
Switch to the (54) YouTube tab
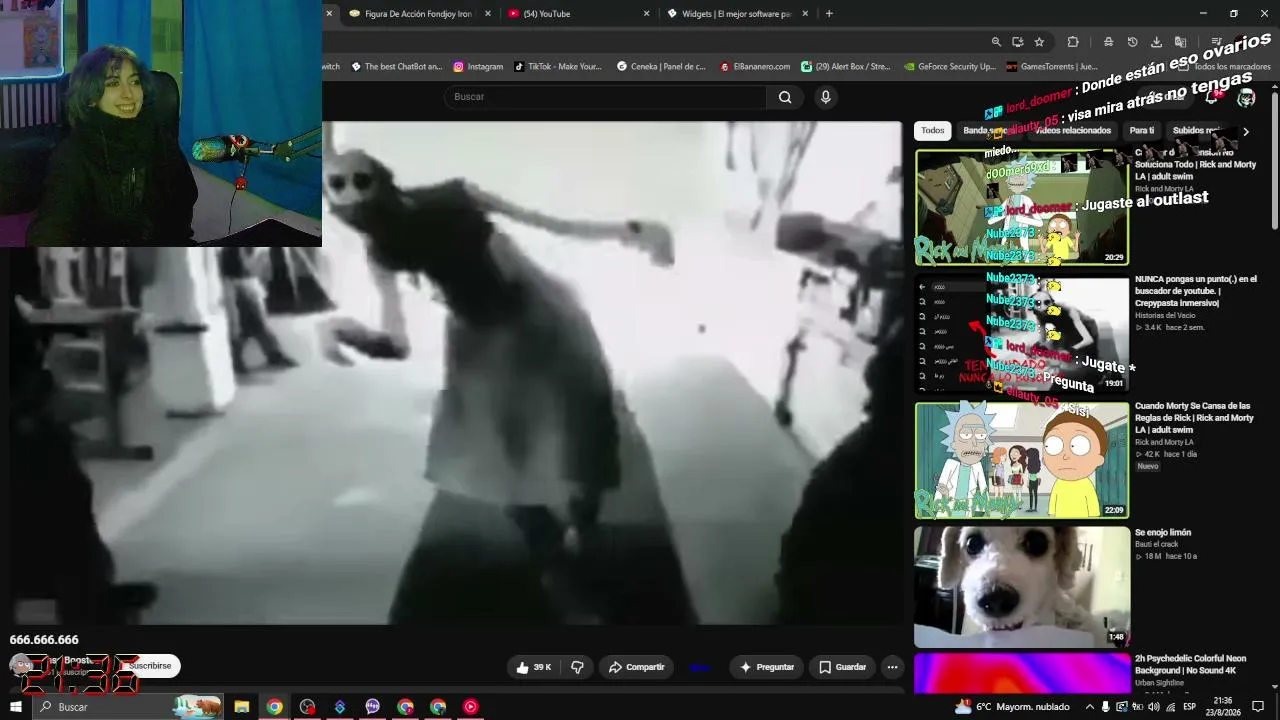578,14
